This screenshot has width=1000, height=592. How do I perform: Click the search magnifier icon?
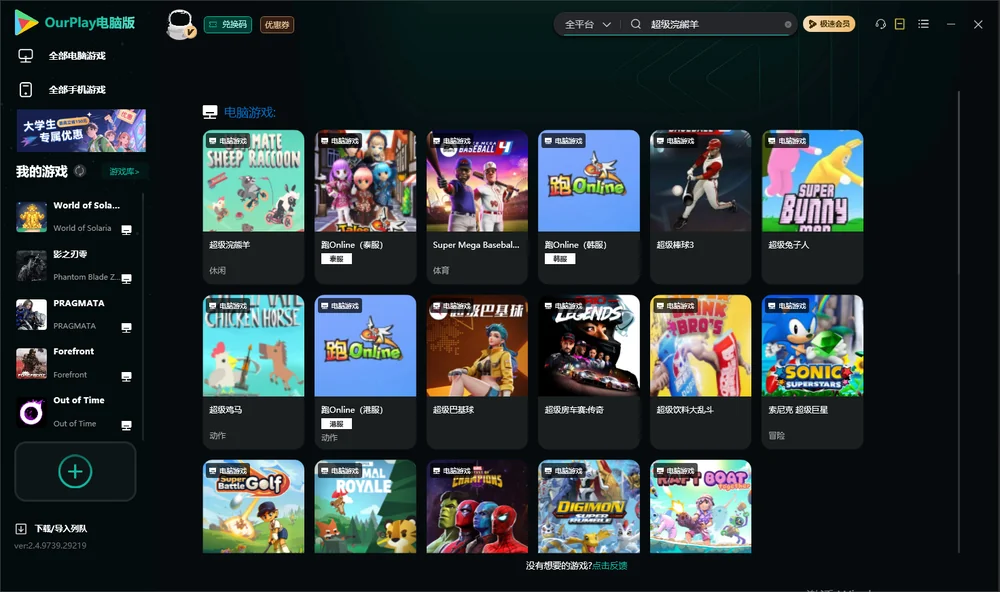coord(636,24)
